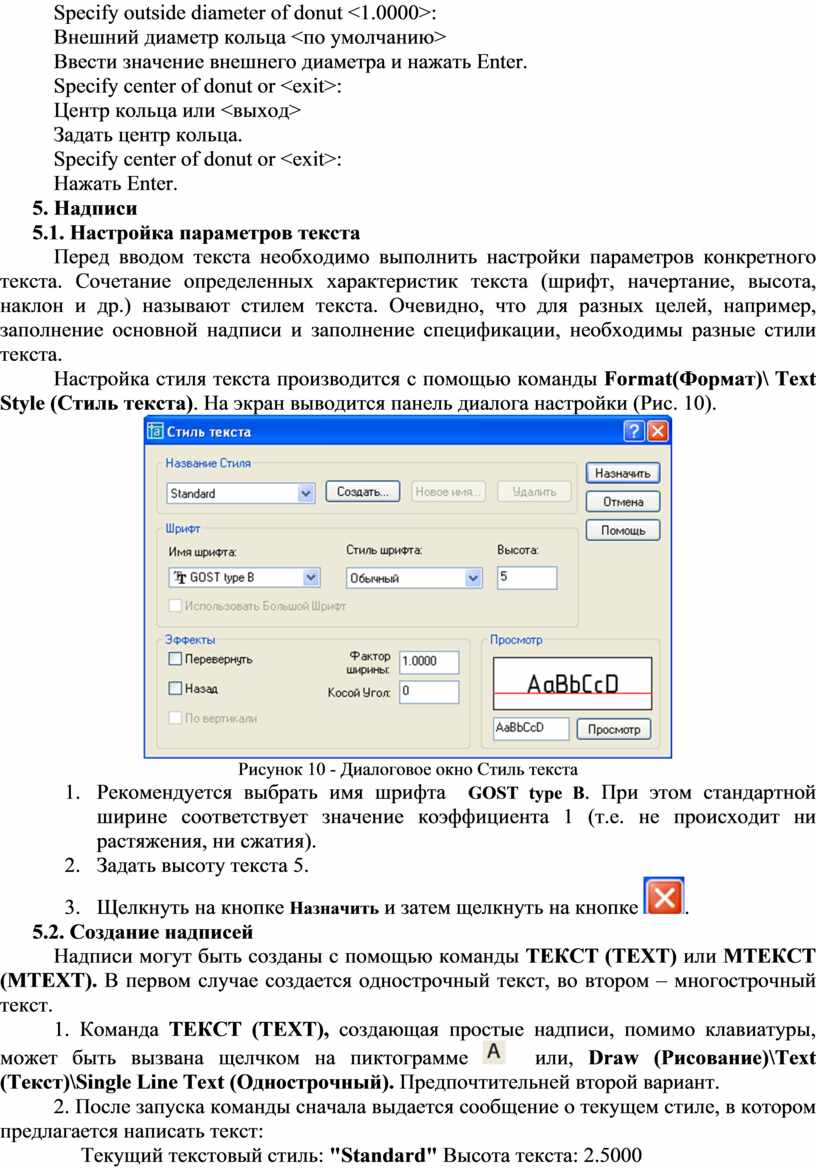The width and height of the screenshot is (816, 1169).
Task: Click the red X icon in step 3
Action: click(x=663, y=896)
